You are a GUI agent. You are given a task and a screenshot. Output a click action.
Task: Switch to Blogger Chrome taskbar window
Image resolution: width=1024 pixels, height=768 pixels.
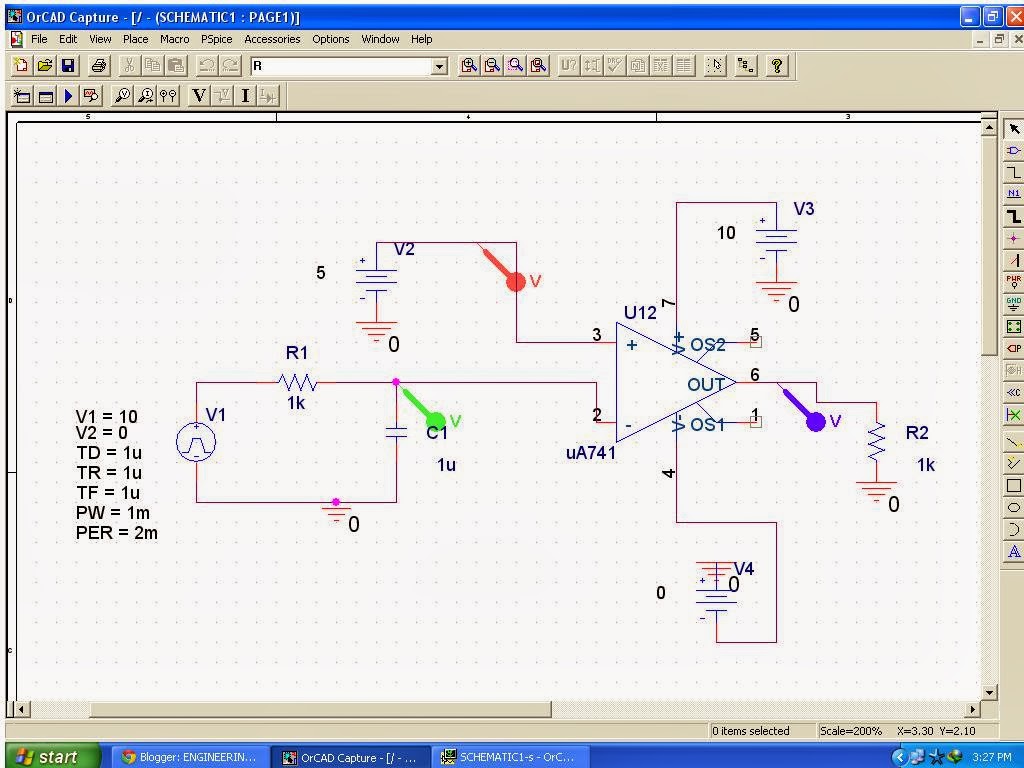coord(189,757)
